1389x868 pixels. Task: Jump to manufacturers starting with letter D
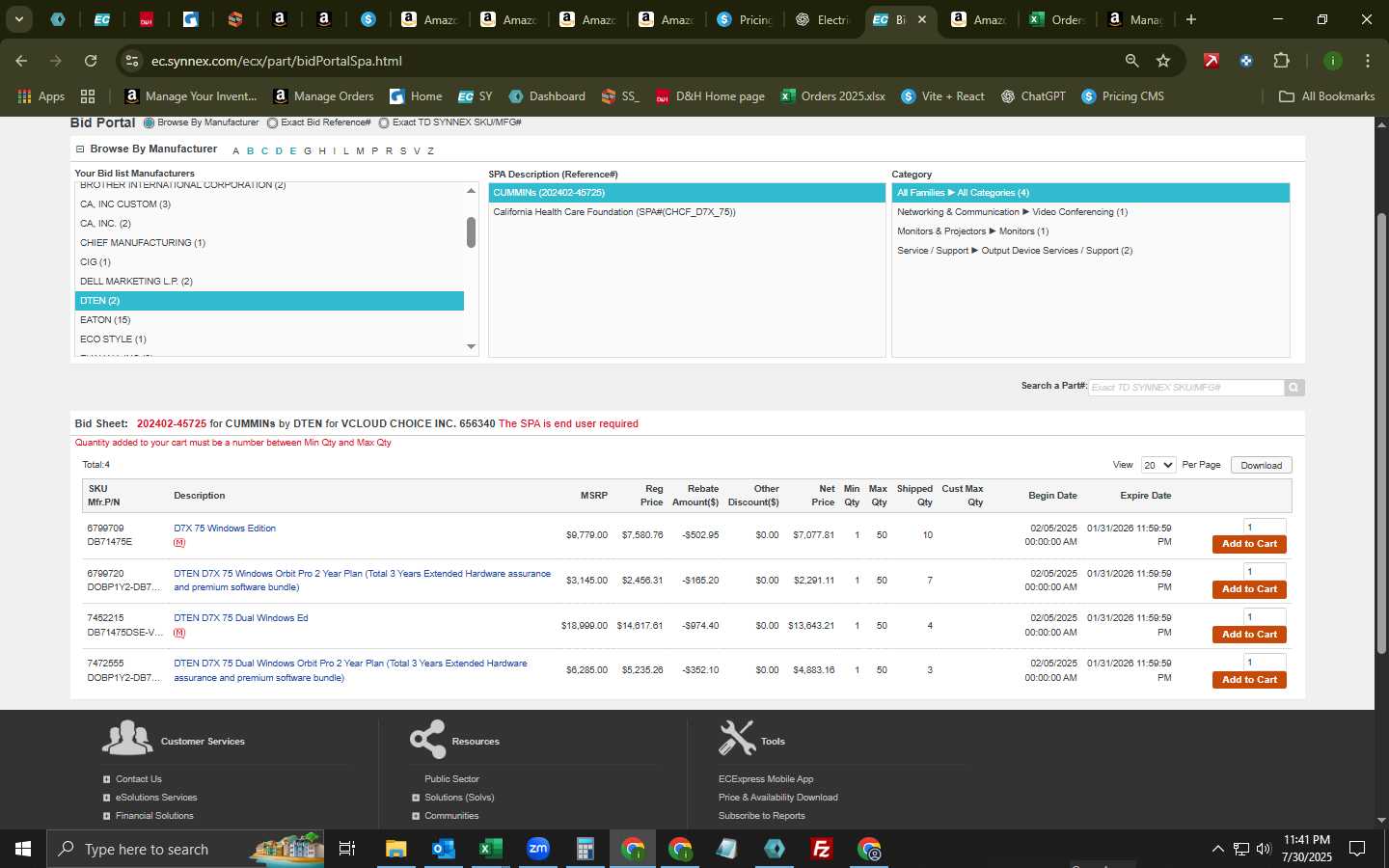pos(279,151)
